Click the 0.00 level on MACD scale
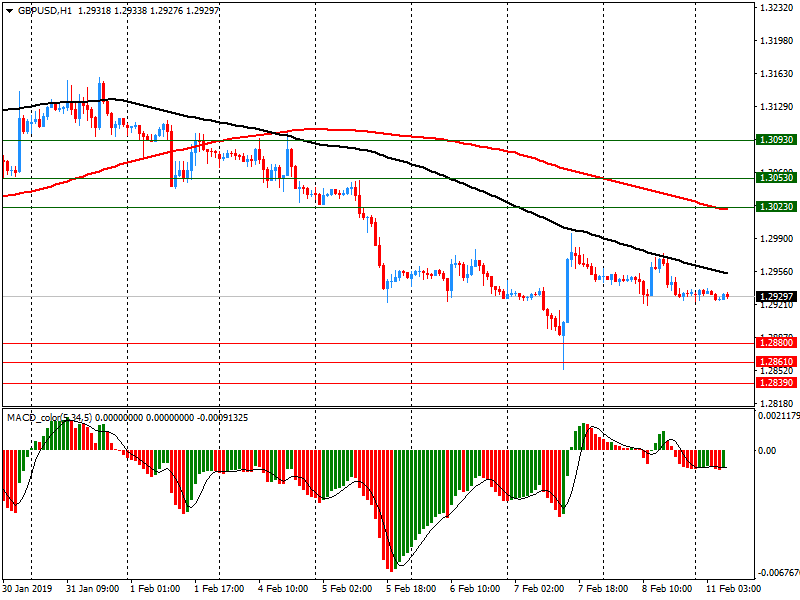 [768, 451]
